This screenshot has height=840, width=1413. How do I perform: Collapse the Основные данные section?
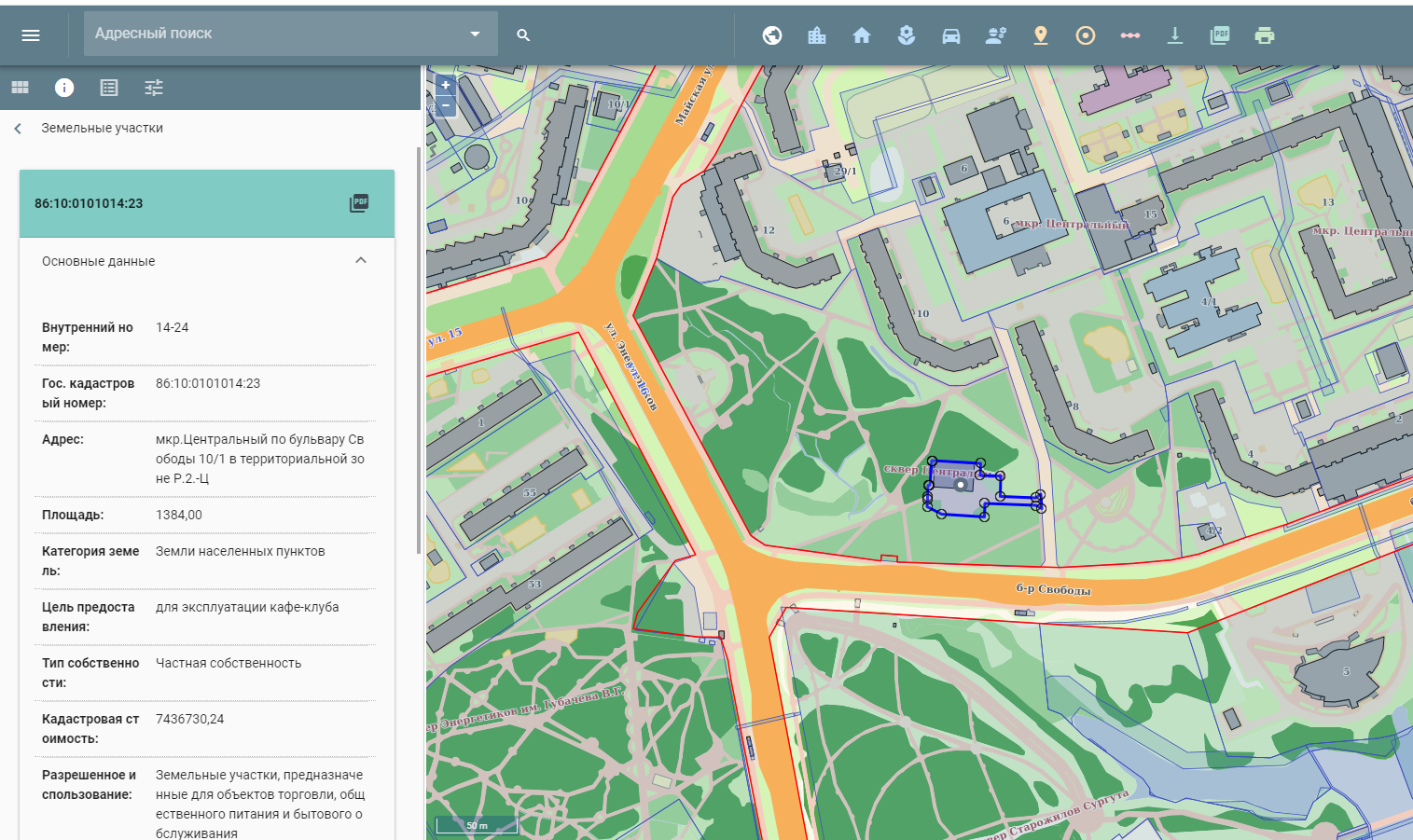tap(361, 261)
